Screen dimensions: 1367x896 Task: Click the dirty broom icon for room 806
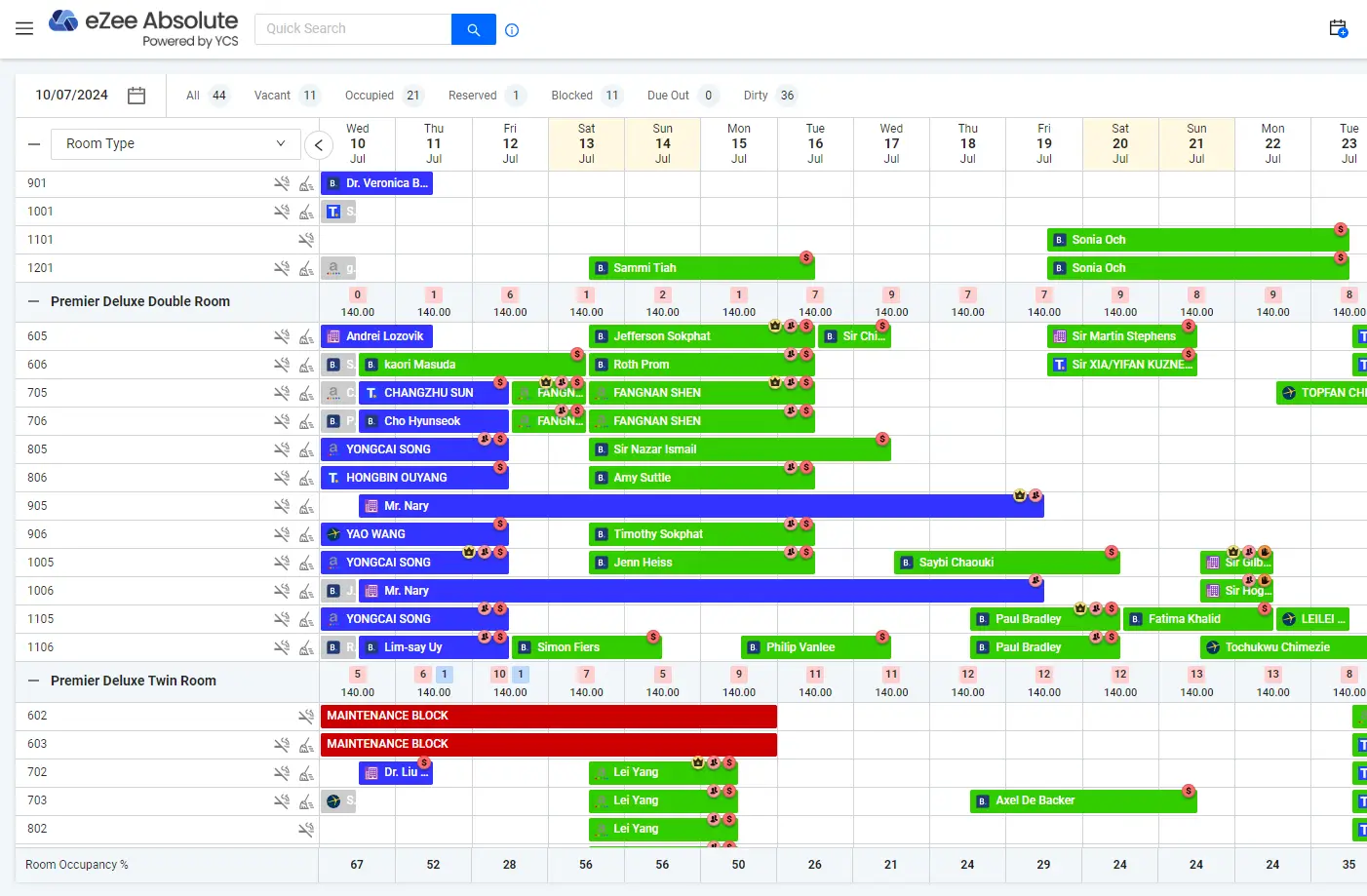pos(306,478)
